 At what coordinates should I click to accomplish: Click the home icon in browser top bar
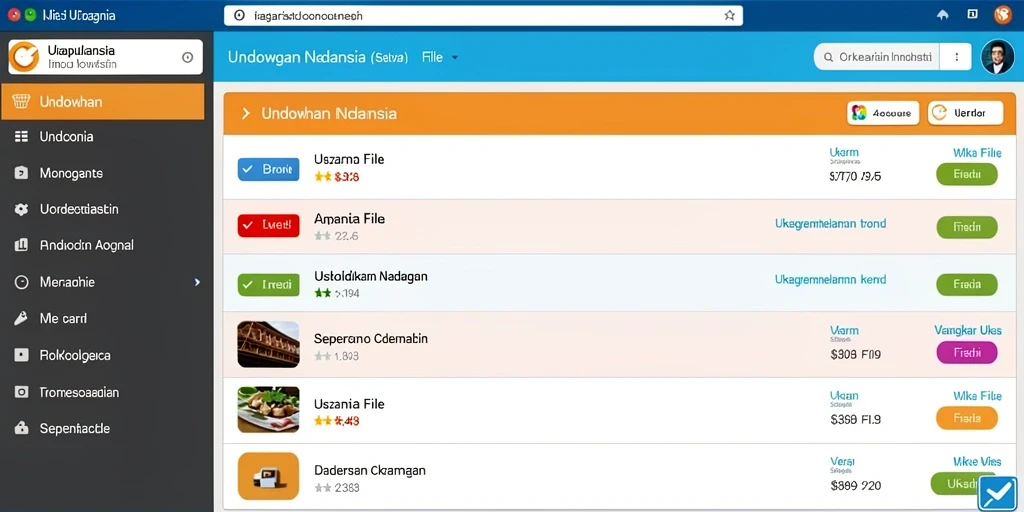click(942, 14)
